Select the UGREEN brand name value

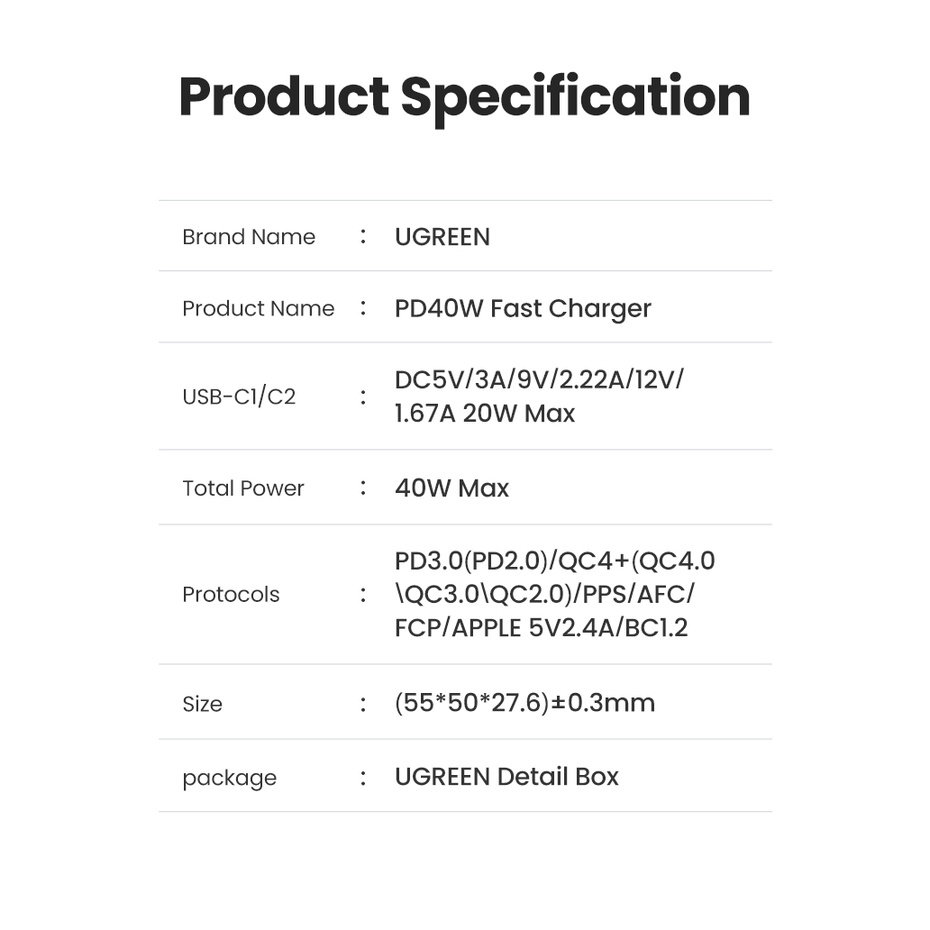click(x=442, y=237)
